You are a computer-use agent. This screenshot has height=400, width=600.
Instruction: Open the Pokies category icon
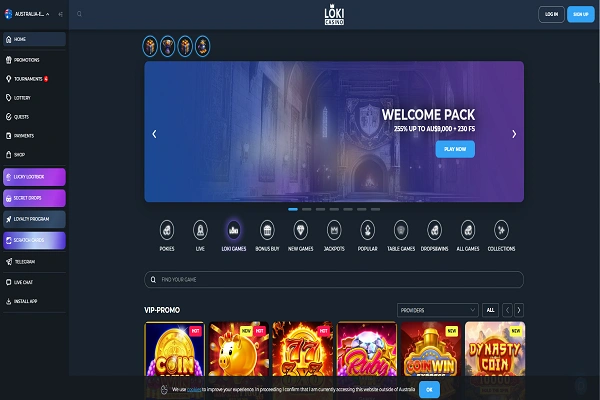point(167,230)
